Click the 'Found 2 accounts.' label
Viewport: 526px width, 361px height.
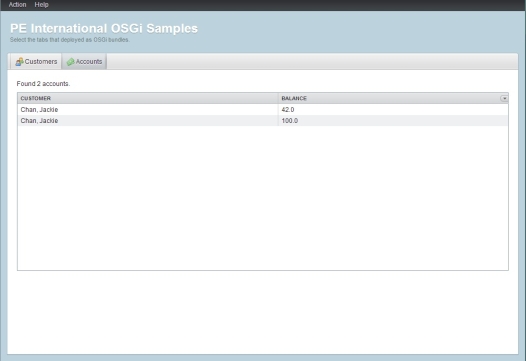tap(43, 84)
